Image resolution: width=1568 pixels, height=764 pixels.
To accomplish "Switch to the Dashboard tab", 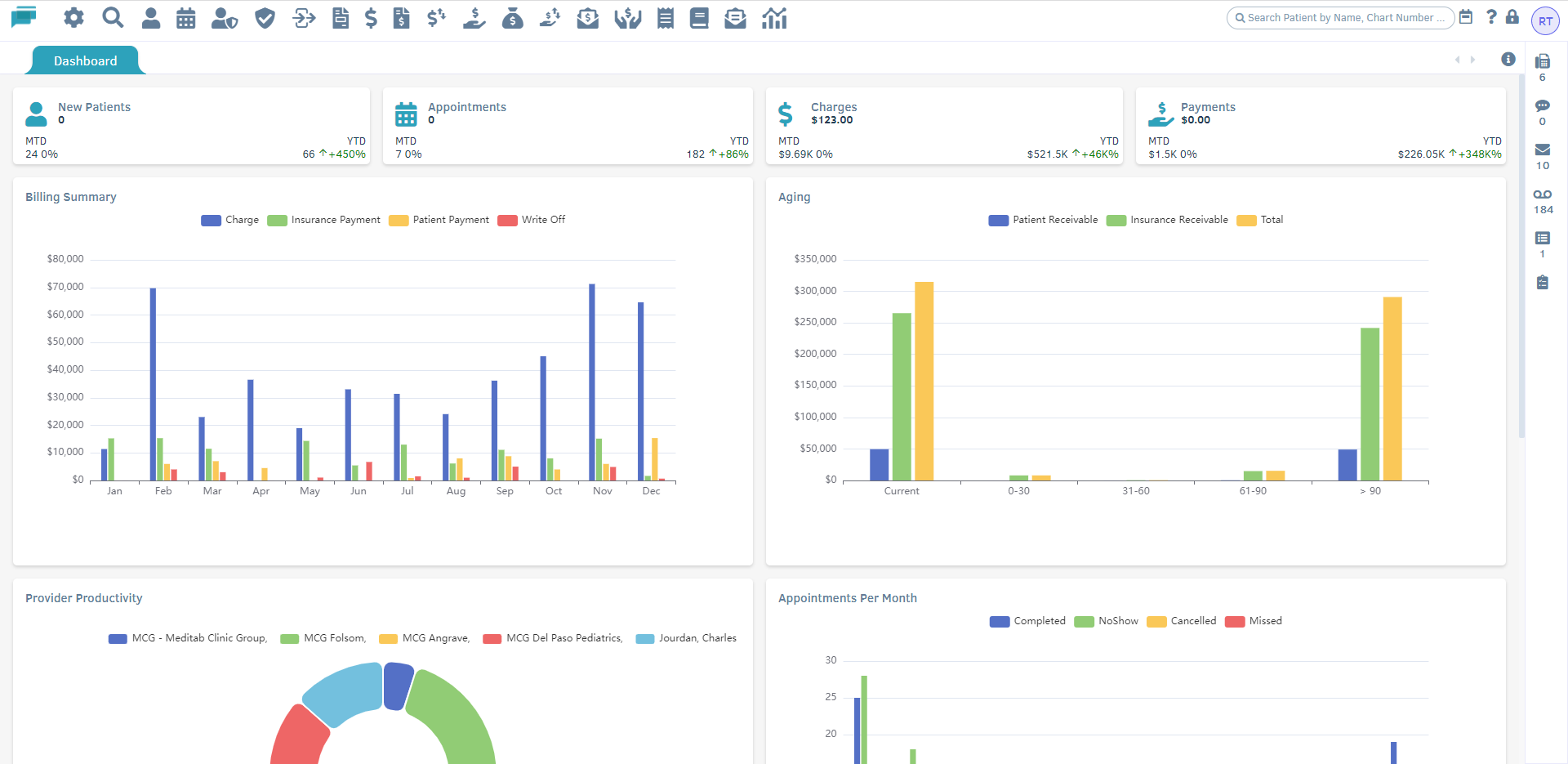I will click(x=85, y=60).
